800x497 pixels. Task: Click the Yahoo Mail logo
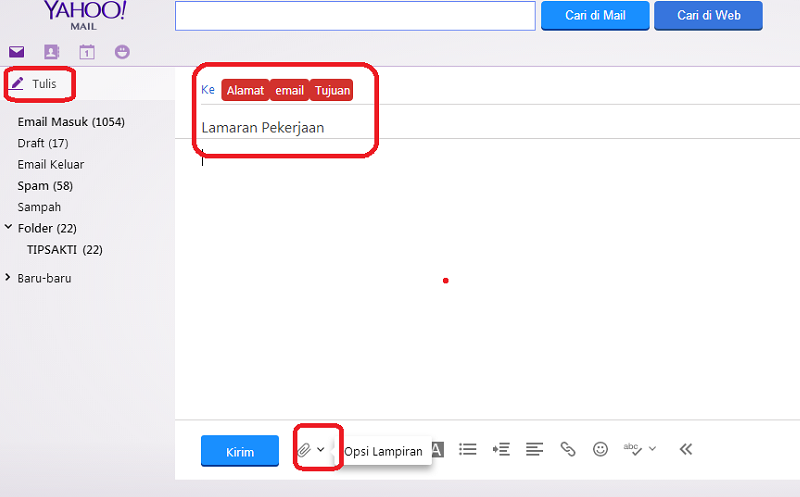click(84, 15)
